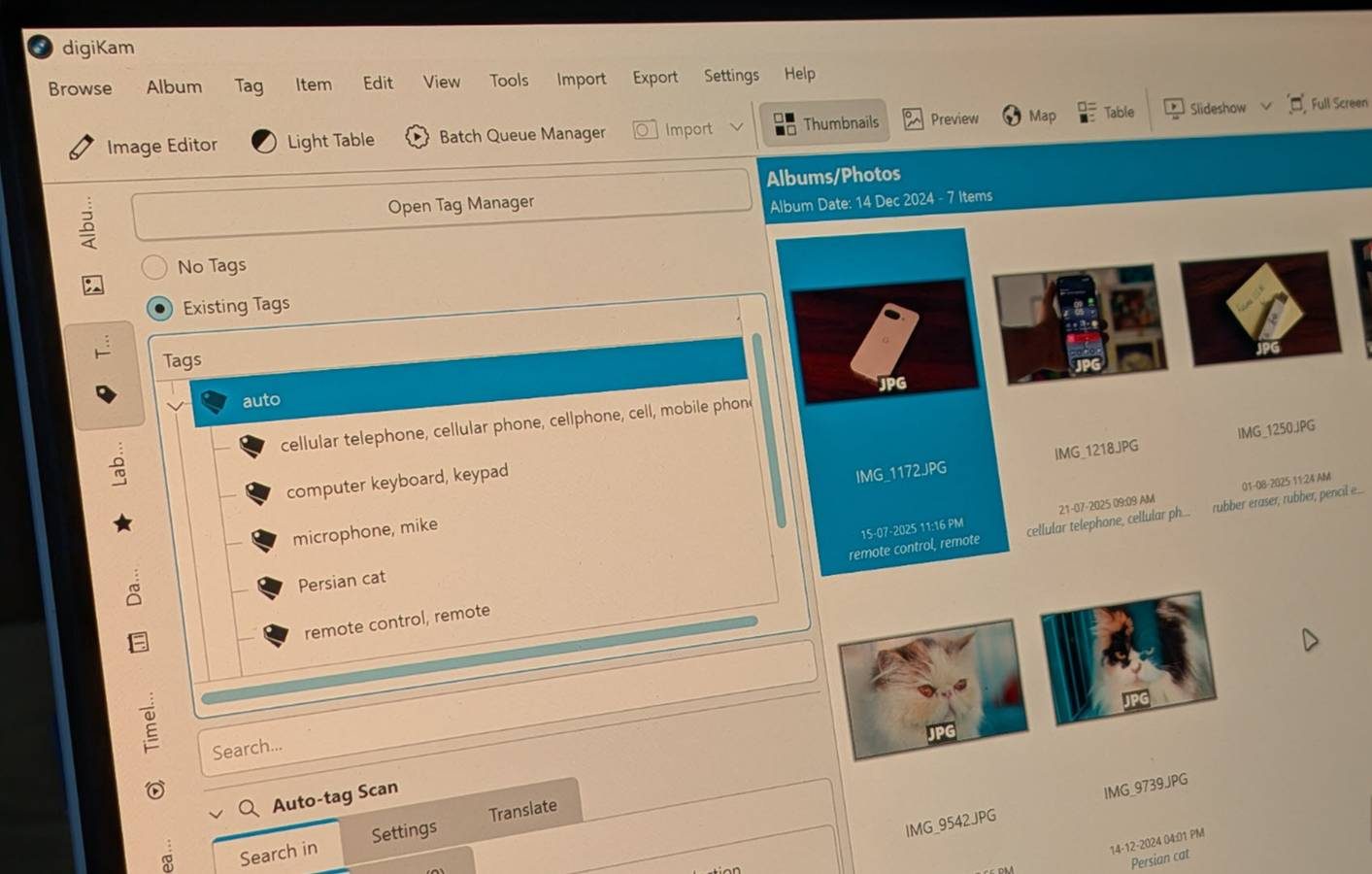The height and width of the screenshot is (874, 1372).
Task: Expand the Slideshow dropdown arrow
Action: (1265, 106)
